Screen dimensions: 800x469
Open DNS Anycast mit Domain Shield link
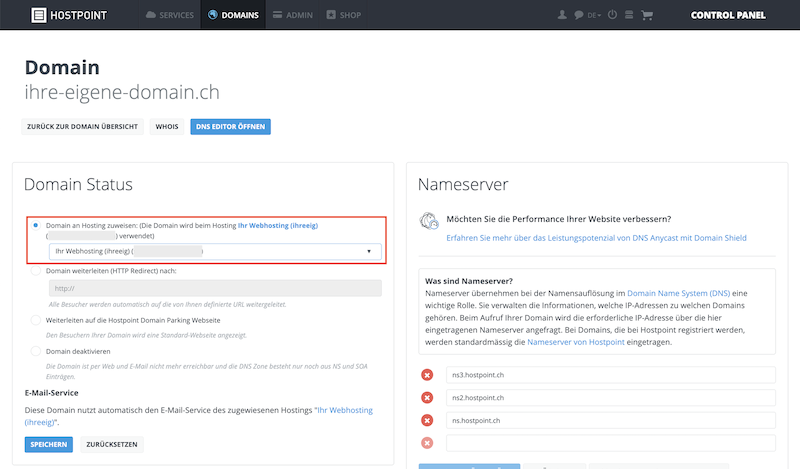596,238
